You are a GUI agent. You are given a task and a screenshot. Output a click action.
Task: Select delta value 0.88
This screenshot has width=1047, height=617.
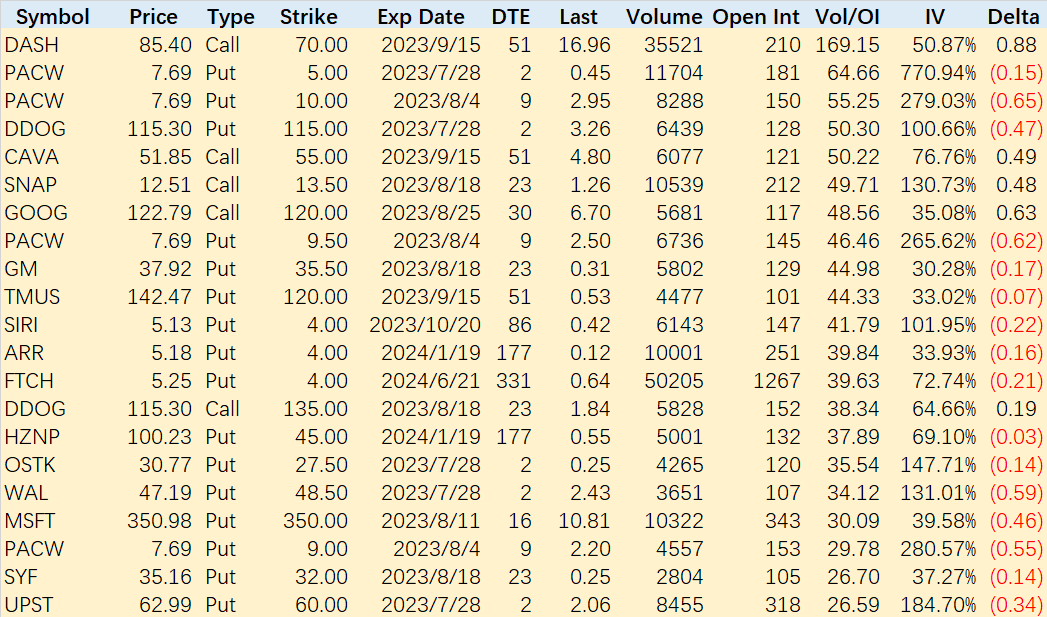point(1016,45)
